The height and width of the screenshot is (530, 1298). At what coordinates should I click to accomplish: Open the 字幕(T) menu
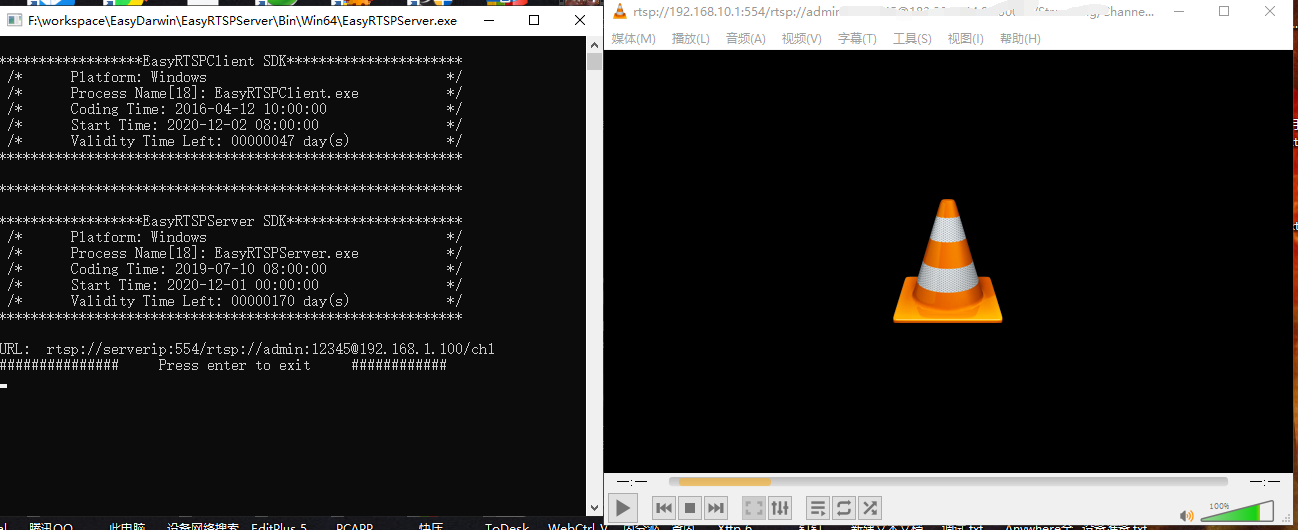coord(857,39)
